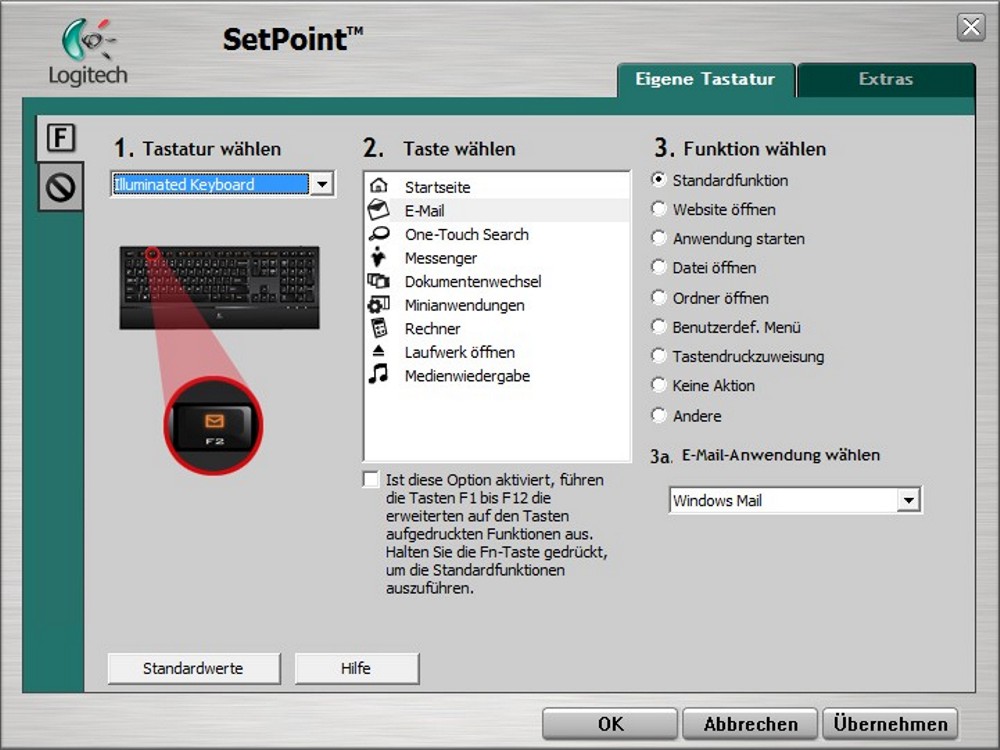Open Hilfe
Screen dimensions: 1000x750
(357, 668)
